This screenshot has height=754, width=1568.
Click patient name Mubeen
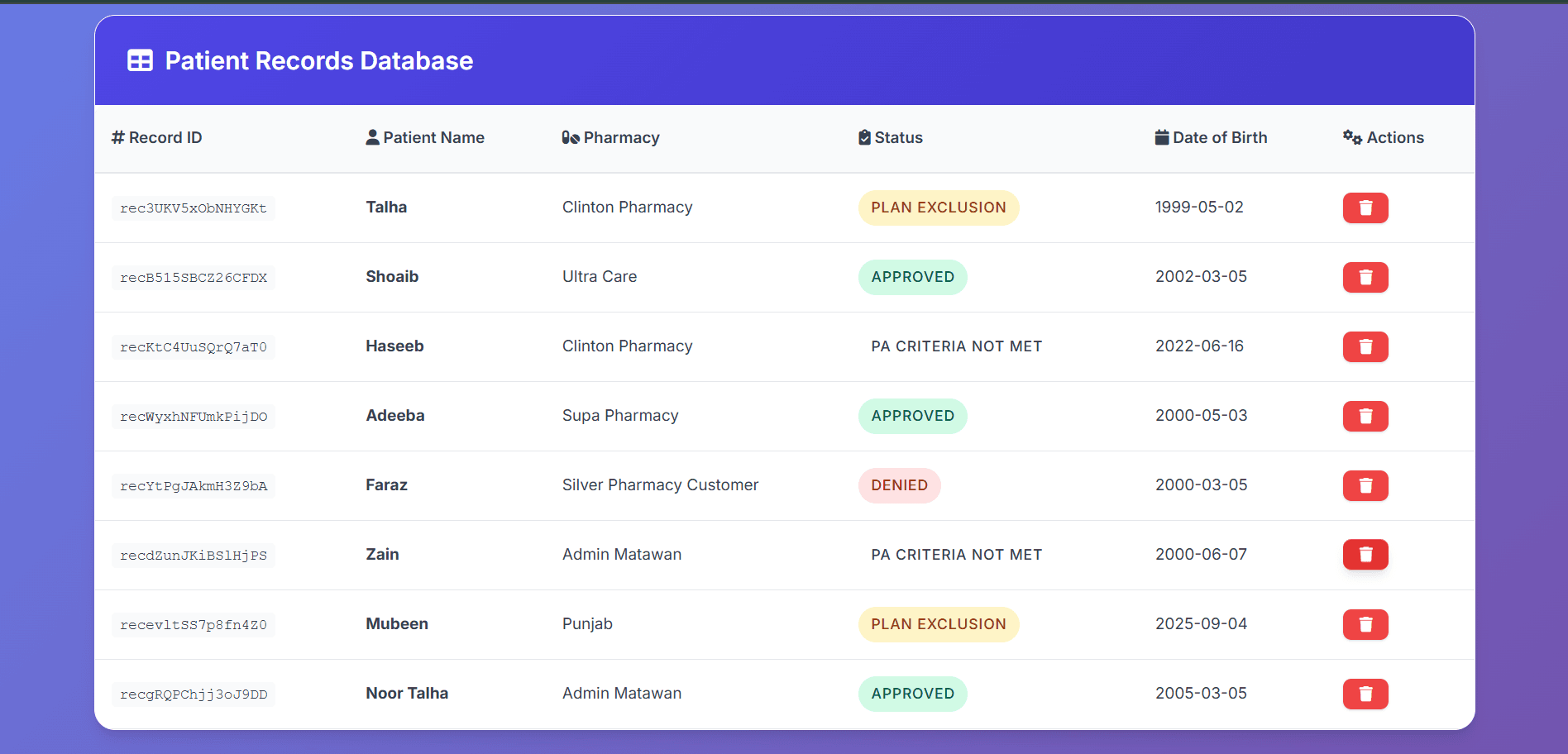[x=397, y=624]
